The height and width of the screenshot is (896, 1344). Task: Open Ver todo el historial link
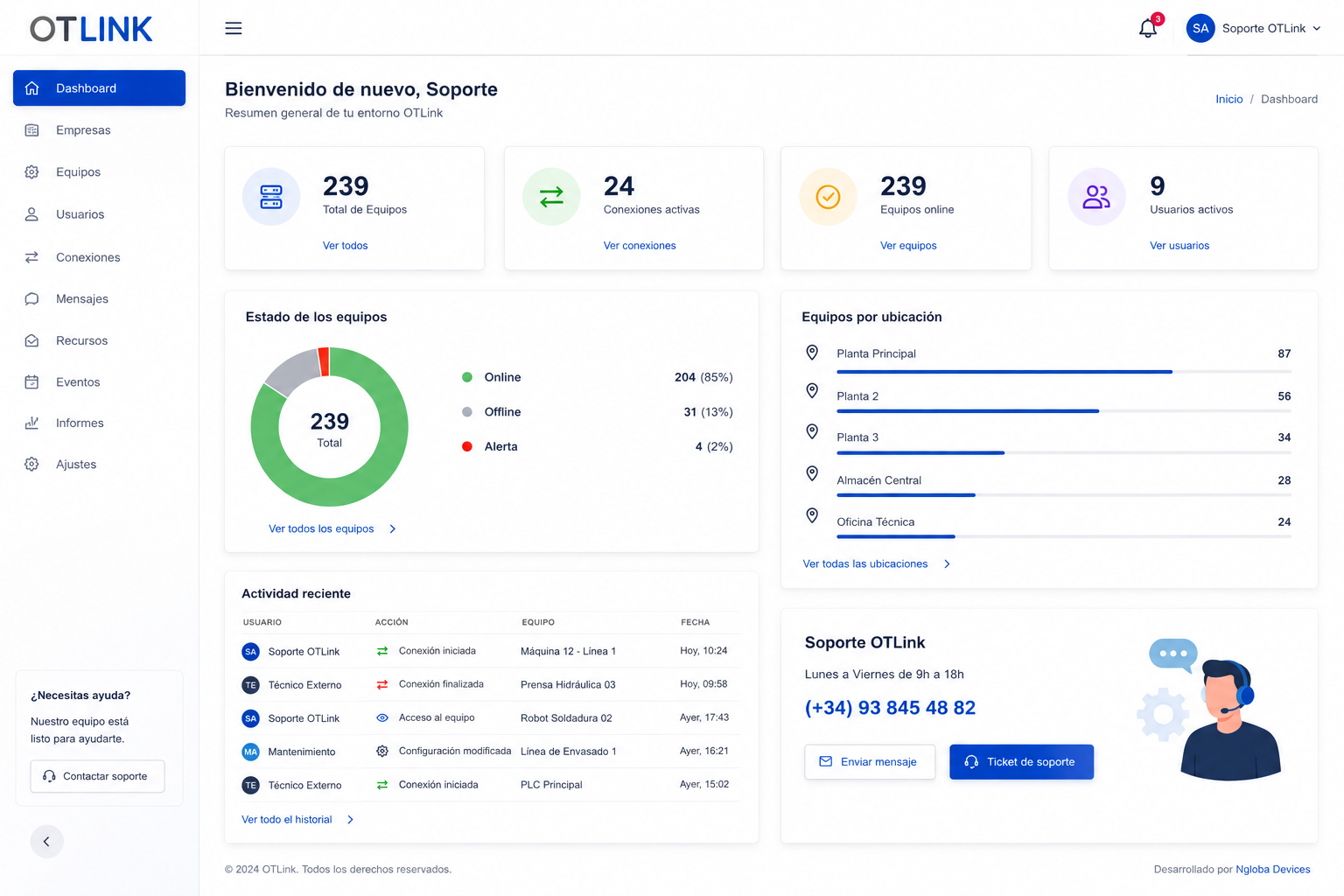(x=287, y=820)
